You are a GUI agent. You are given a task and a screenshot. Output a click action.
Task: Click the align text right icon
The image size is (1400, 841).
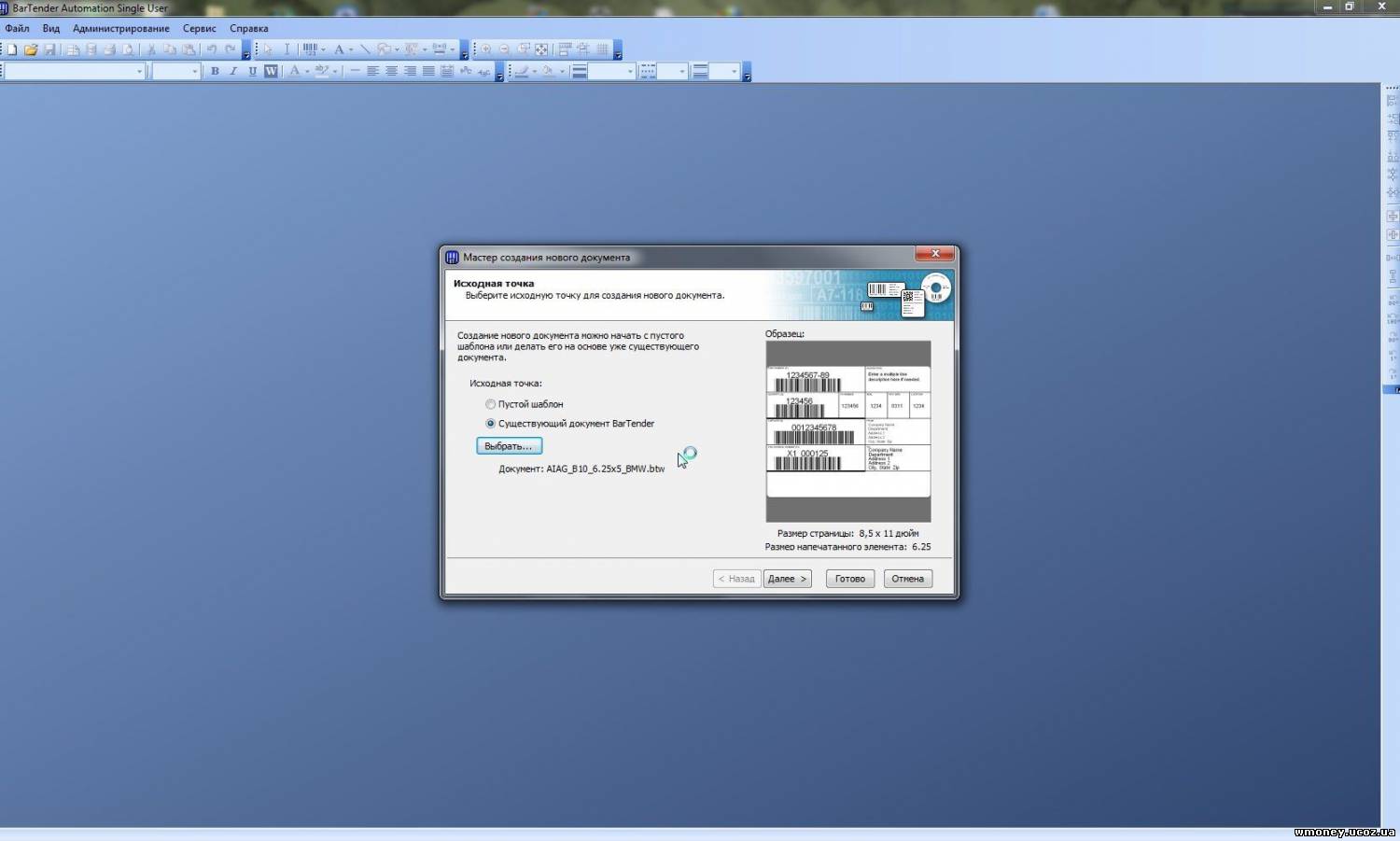coord(410,71)
